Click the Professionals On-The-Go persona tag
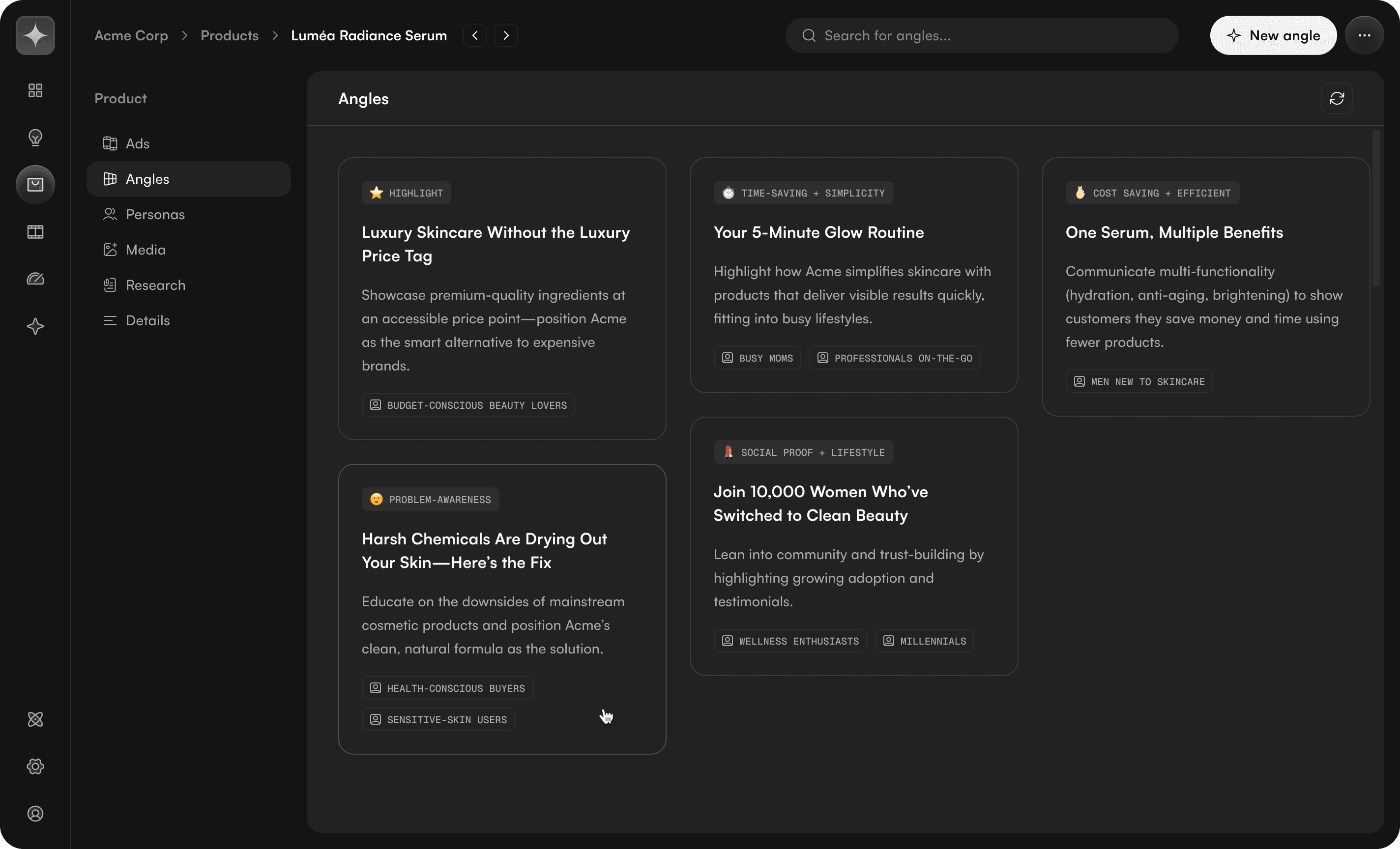 click(x=895, y=358)
